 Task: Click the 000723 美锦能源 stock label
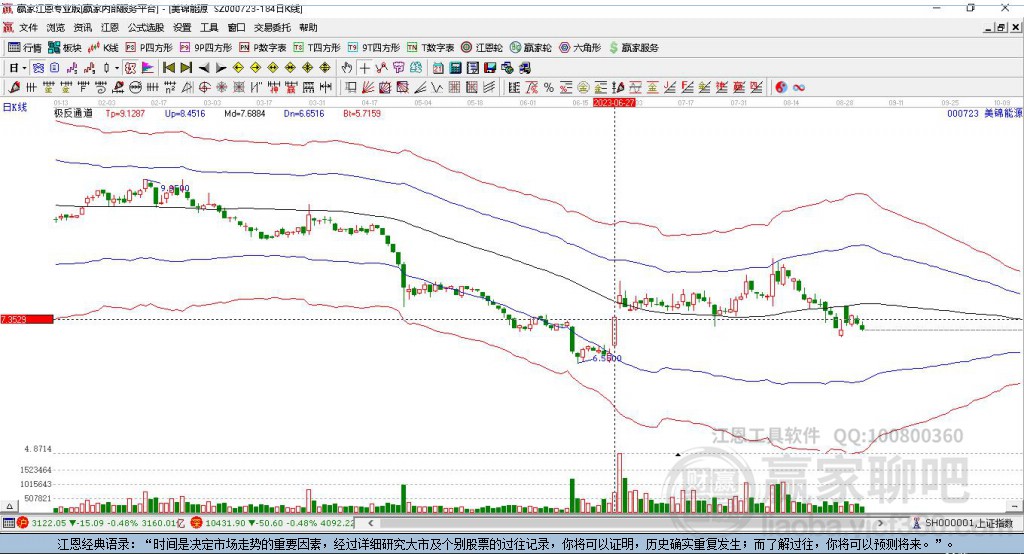[984, 113]
